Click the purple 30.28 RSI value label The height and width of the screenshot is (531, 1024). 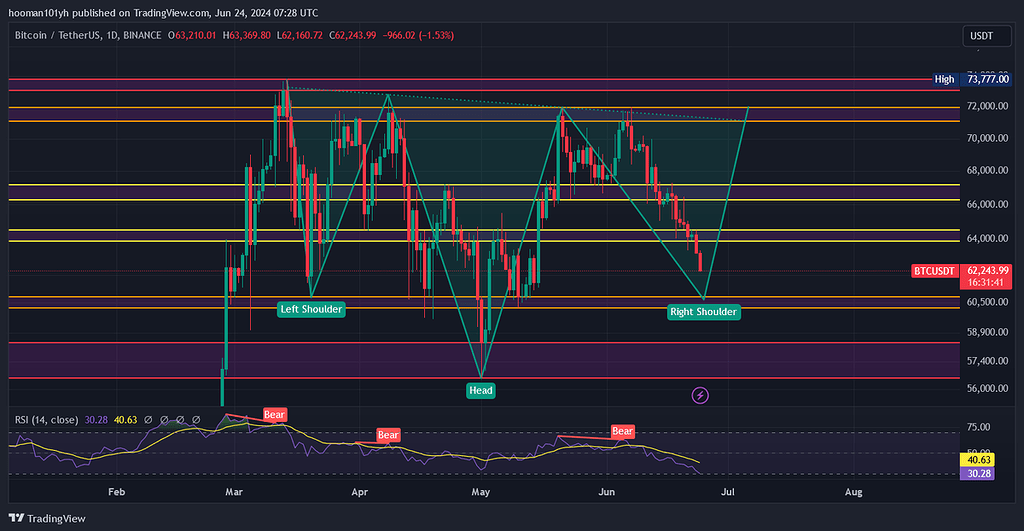click(x=974, y=474)
